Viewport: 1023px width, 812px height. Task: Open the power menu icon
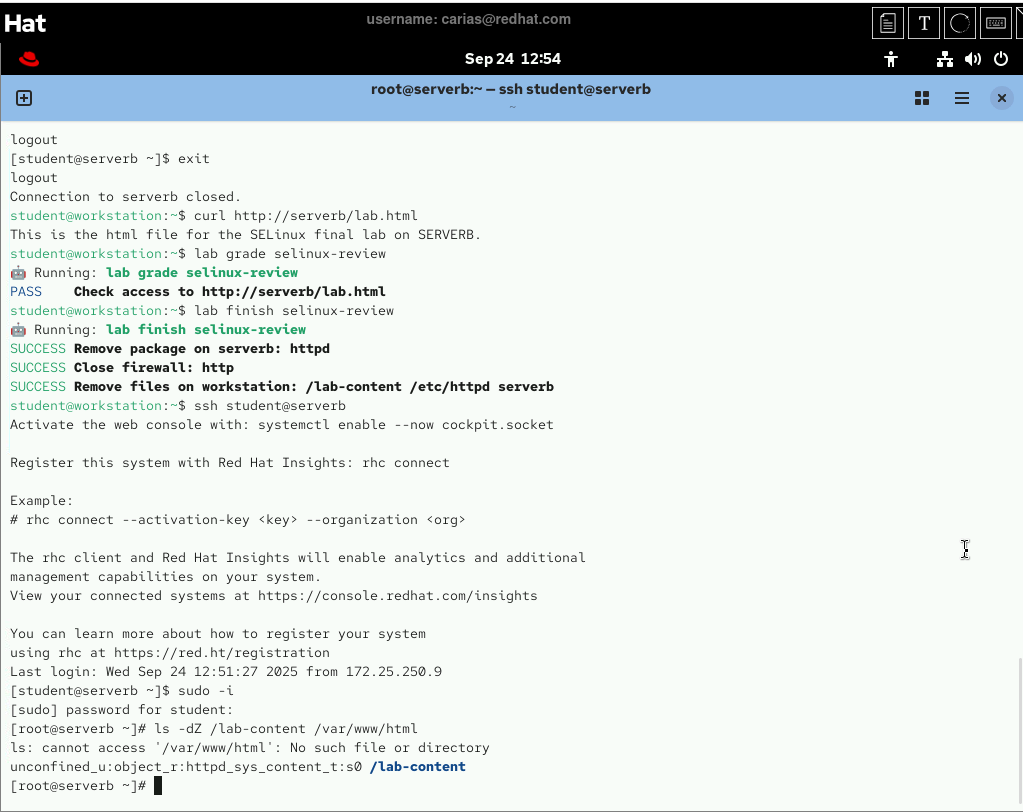pyautogui.click(x=1001, y=59)
